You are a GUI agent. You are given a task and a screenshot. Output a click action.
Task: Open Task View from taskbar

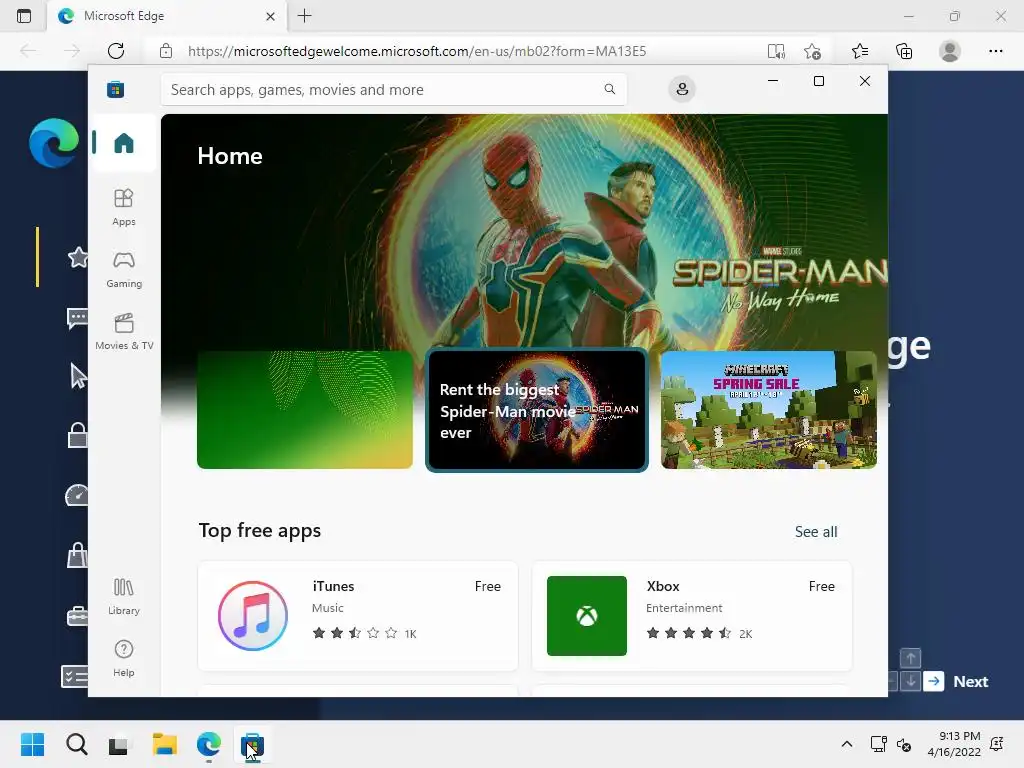click(x=119, y=744)
